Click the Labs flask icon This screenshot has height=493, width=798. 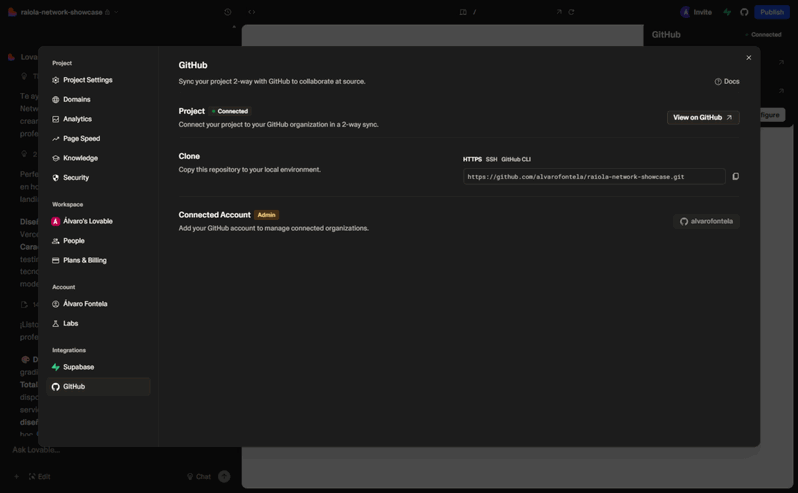[x=55, y=324]
